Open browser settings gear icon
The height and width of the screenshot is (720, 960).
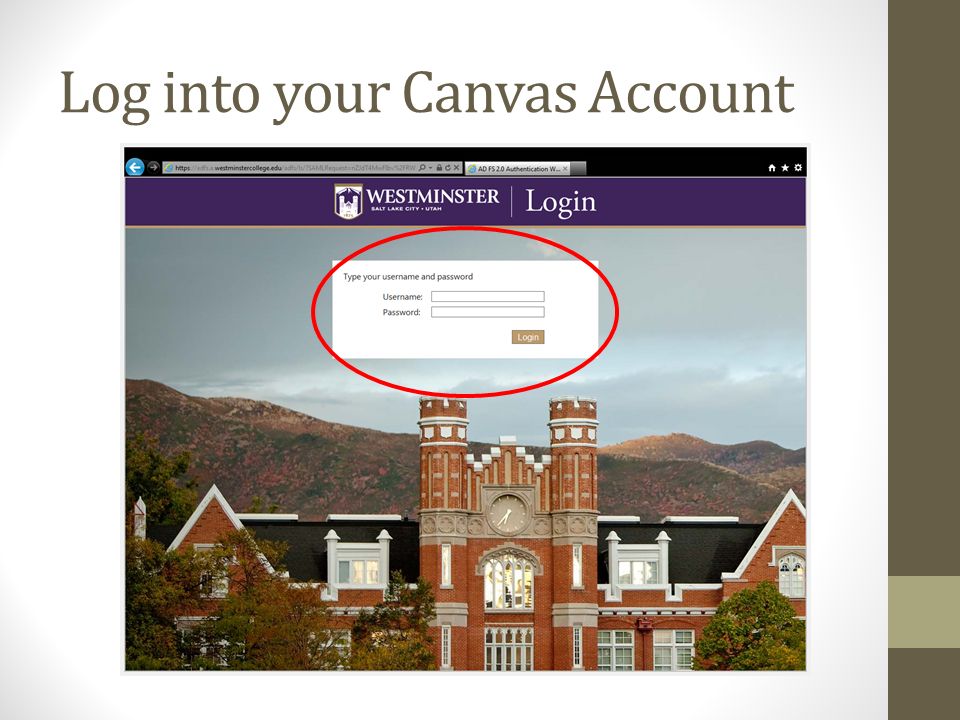tap(798, 168)
